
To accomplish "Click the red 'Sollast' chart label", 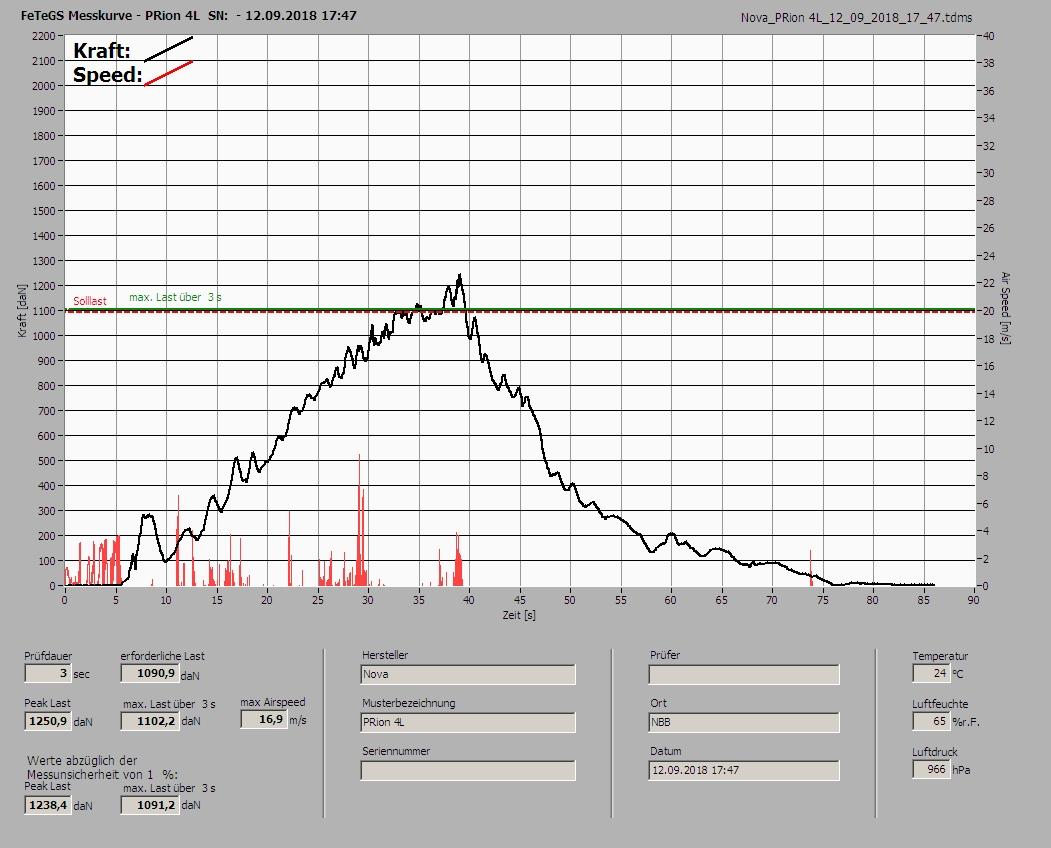I will tap(90, 301).
